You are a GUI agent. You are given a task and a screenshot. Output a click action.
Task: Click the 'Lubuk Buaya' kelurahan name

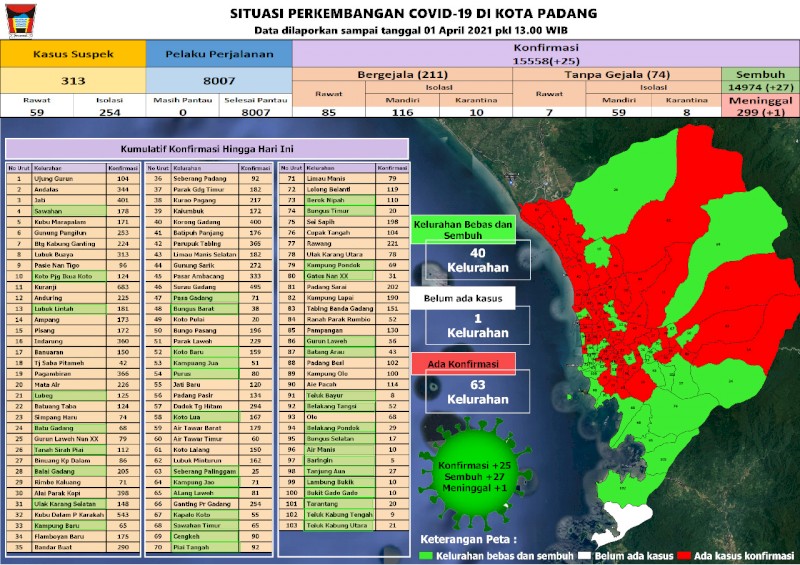tap(54, 254)
